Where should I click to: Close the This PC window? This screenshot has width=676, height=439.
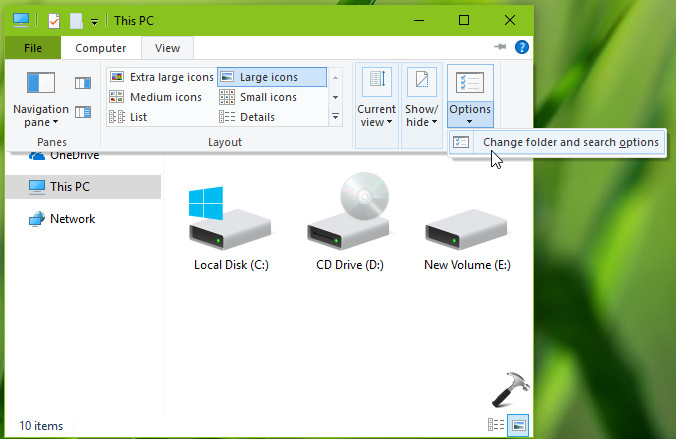pos(510,20)
